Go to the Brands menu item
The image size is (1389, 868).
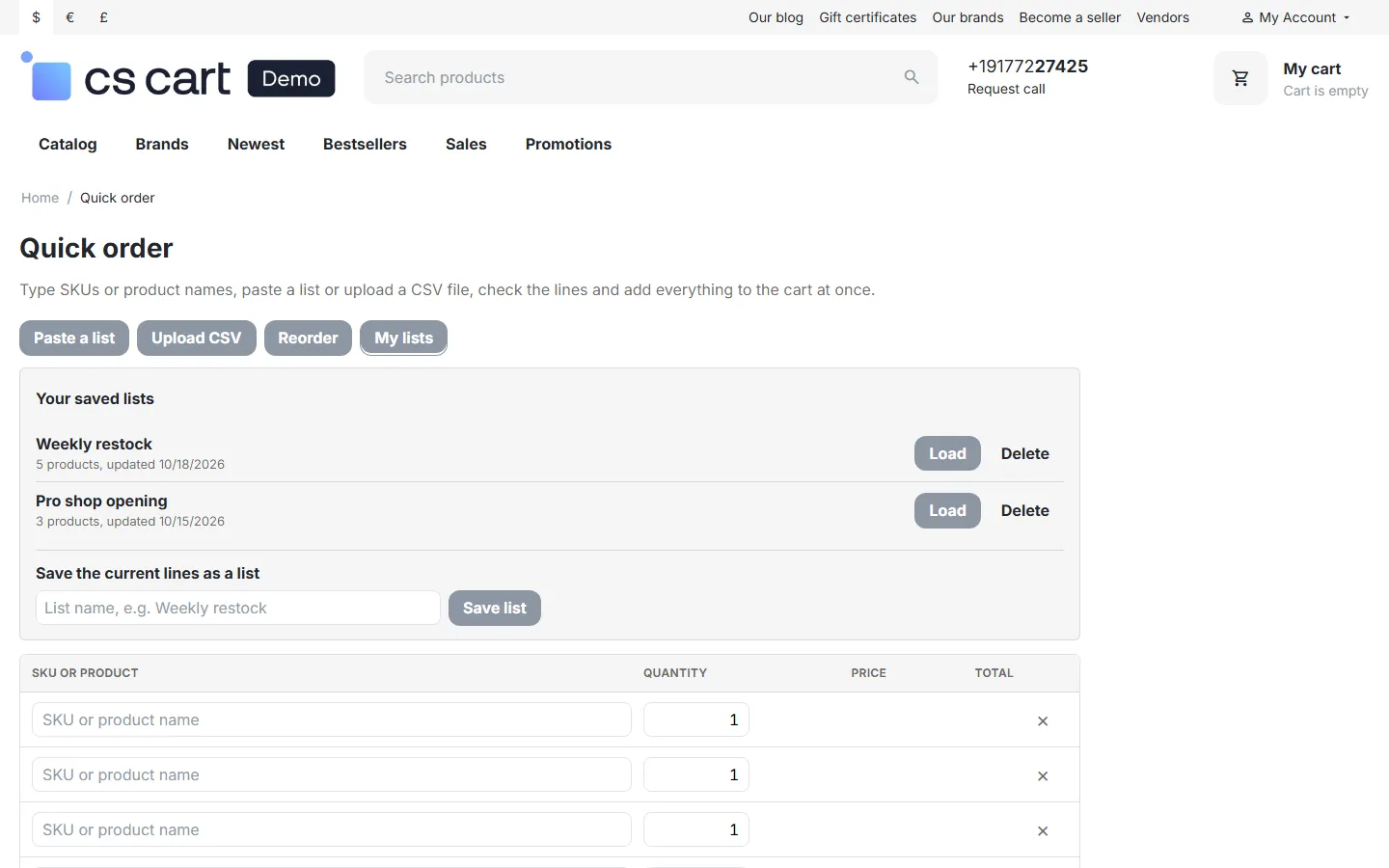tap(162, 144)
